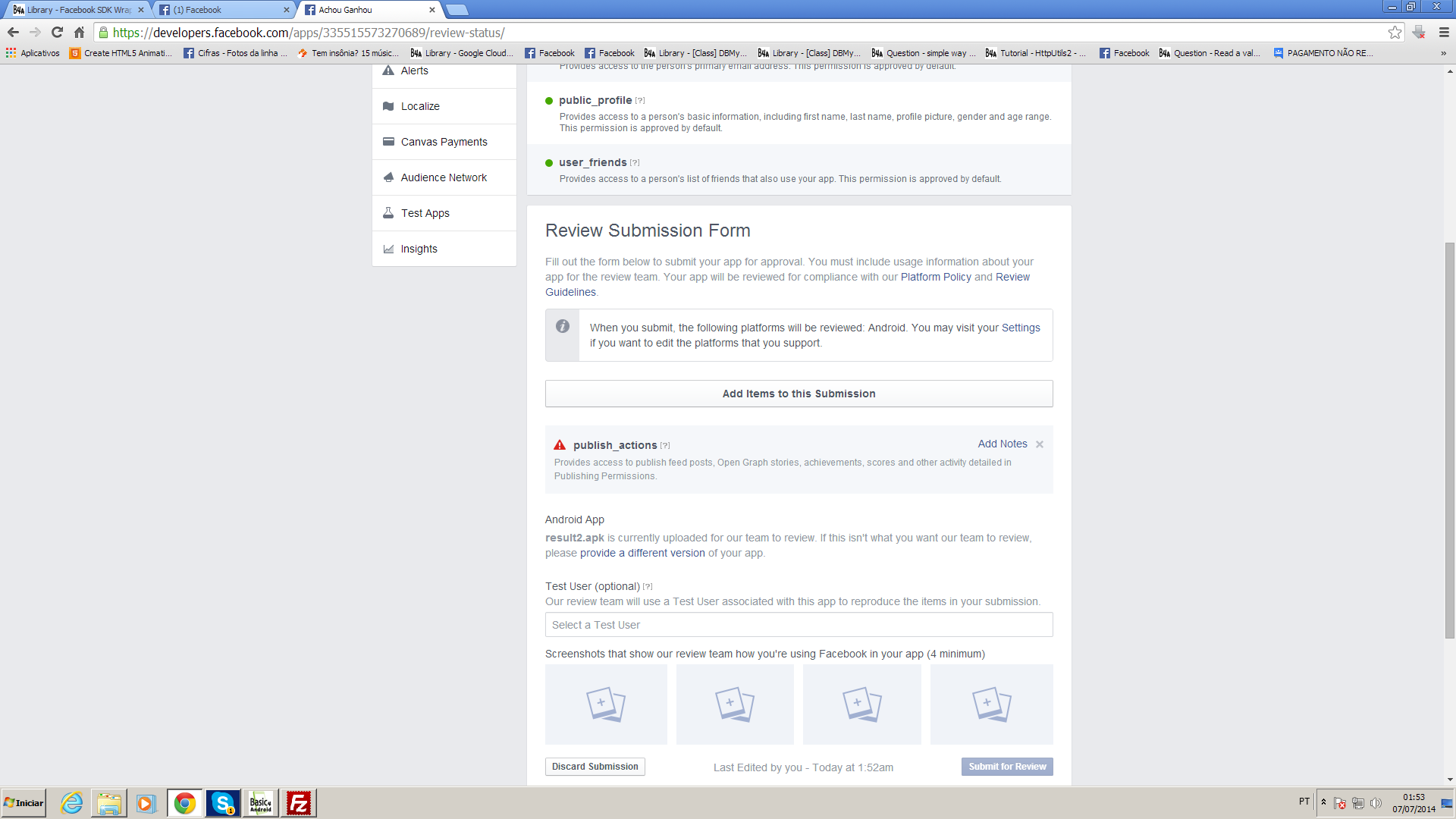This screenshot has width=1456, height=819.
Task: Remove publish_actions with the X icon
Action: point(1040,444)
